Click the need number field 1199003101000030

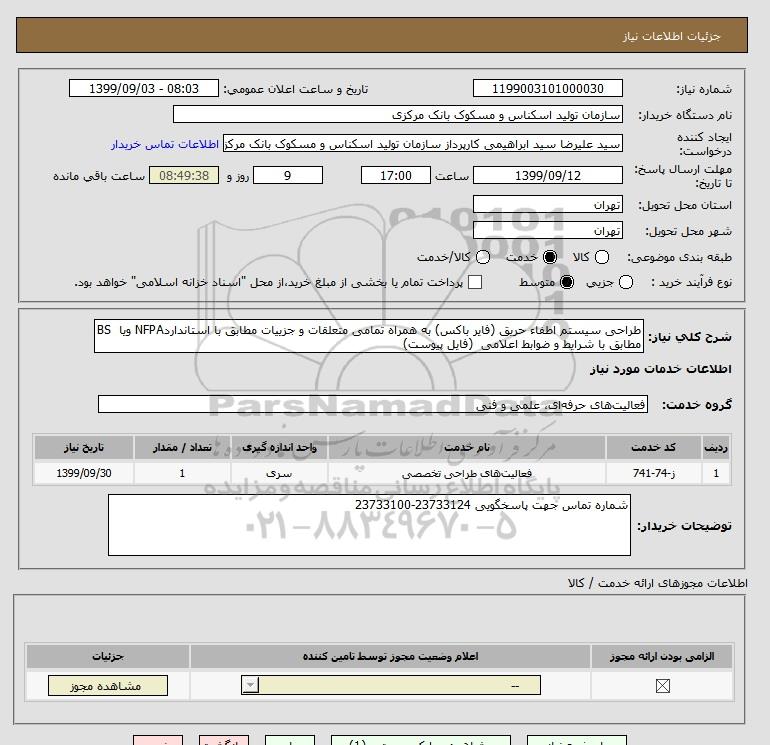pos(548,89)
